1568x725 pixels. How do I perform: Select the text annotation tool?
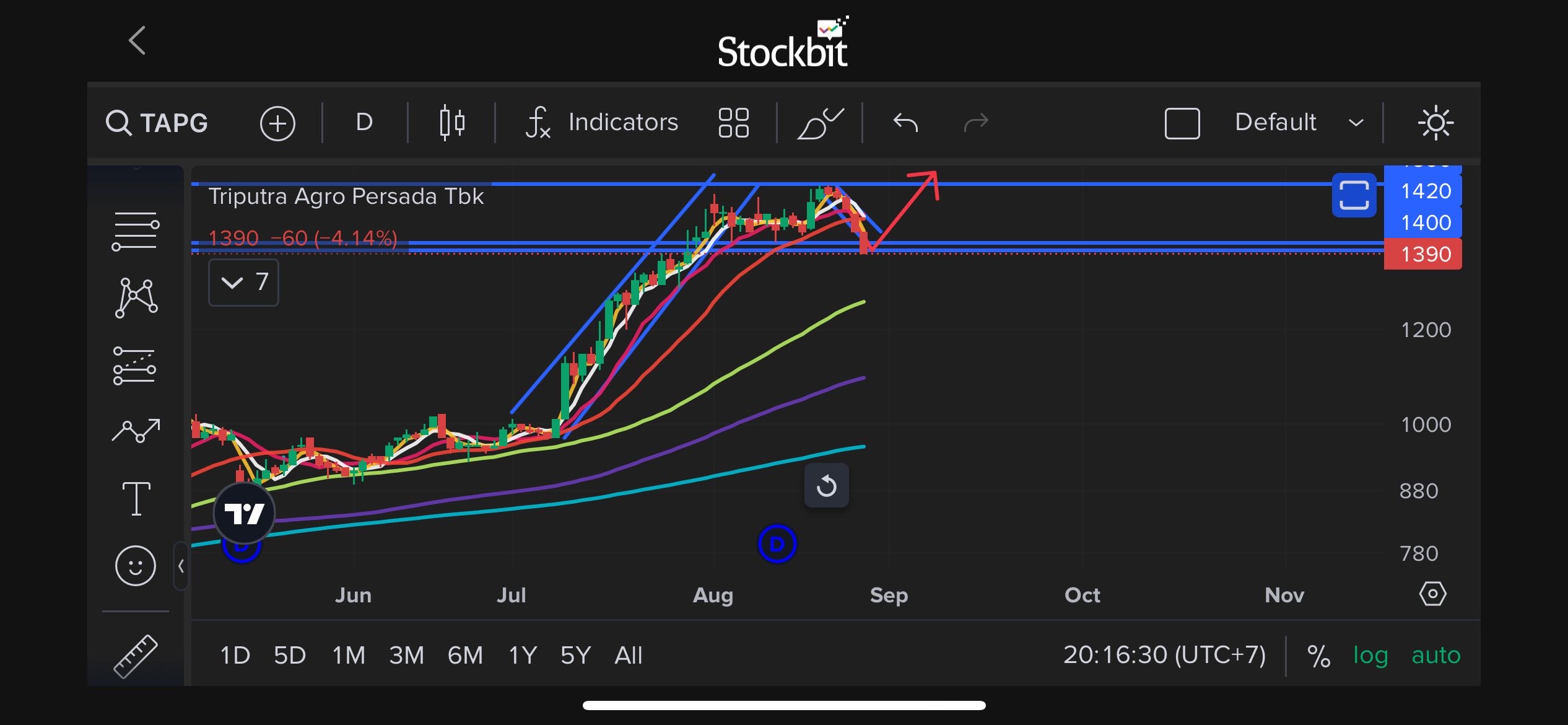click(136, 498)
